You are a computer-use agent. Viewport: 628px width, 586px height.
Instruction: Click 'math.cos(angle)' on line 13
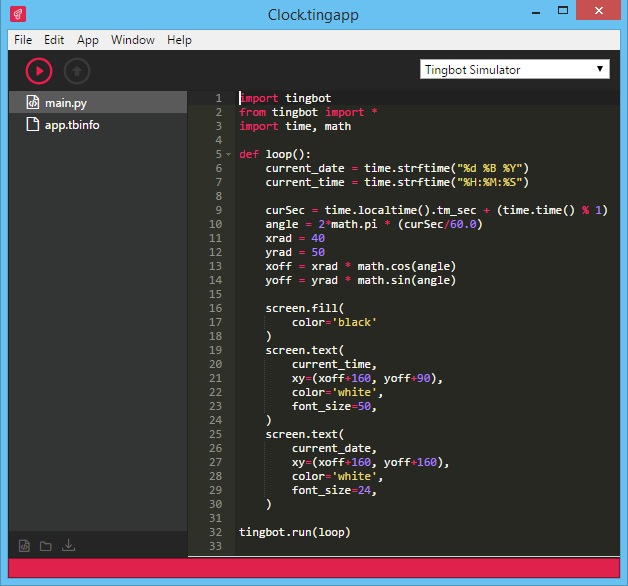pos(407,266)
